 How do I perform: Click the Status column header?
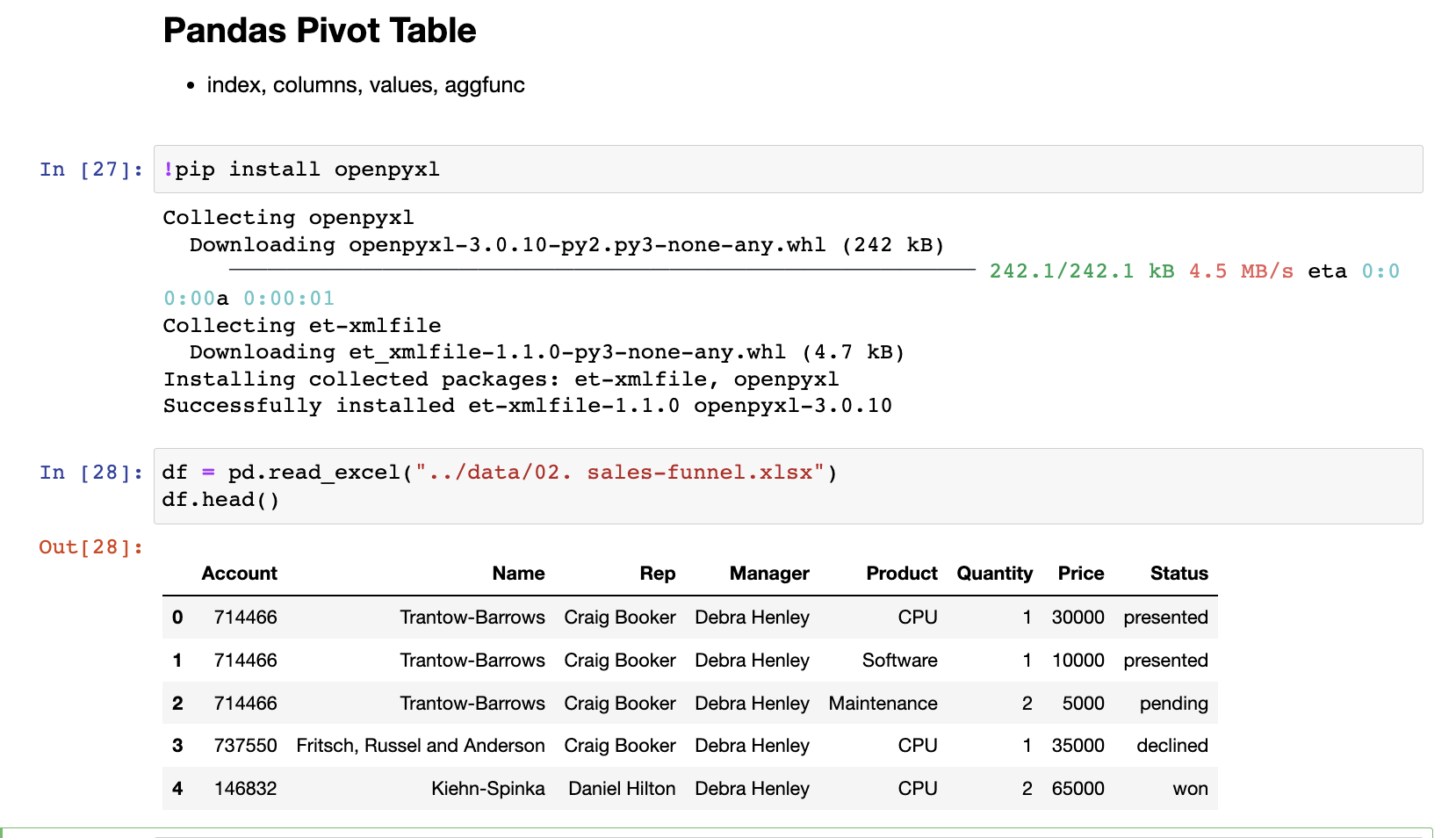click(x=1178, y=573)
